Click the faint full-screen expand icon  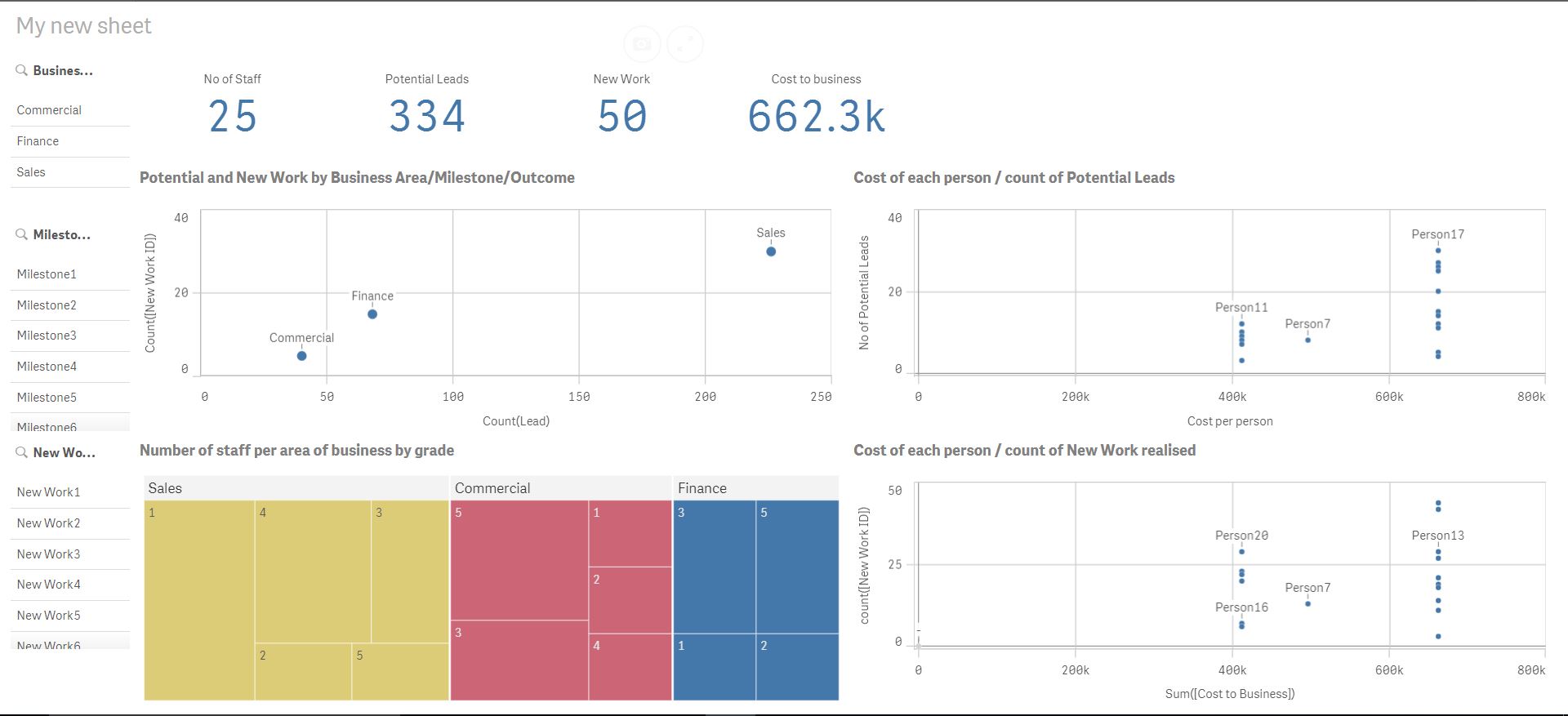tap(685, 44)
